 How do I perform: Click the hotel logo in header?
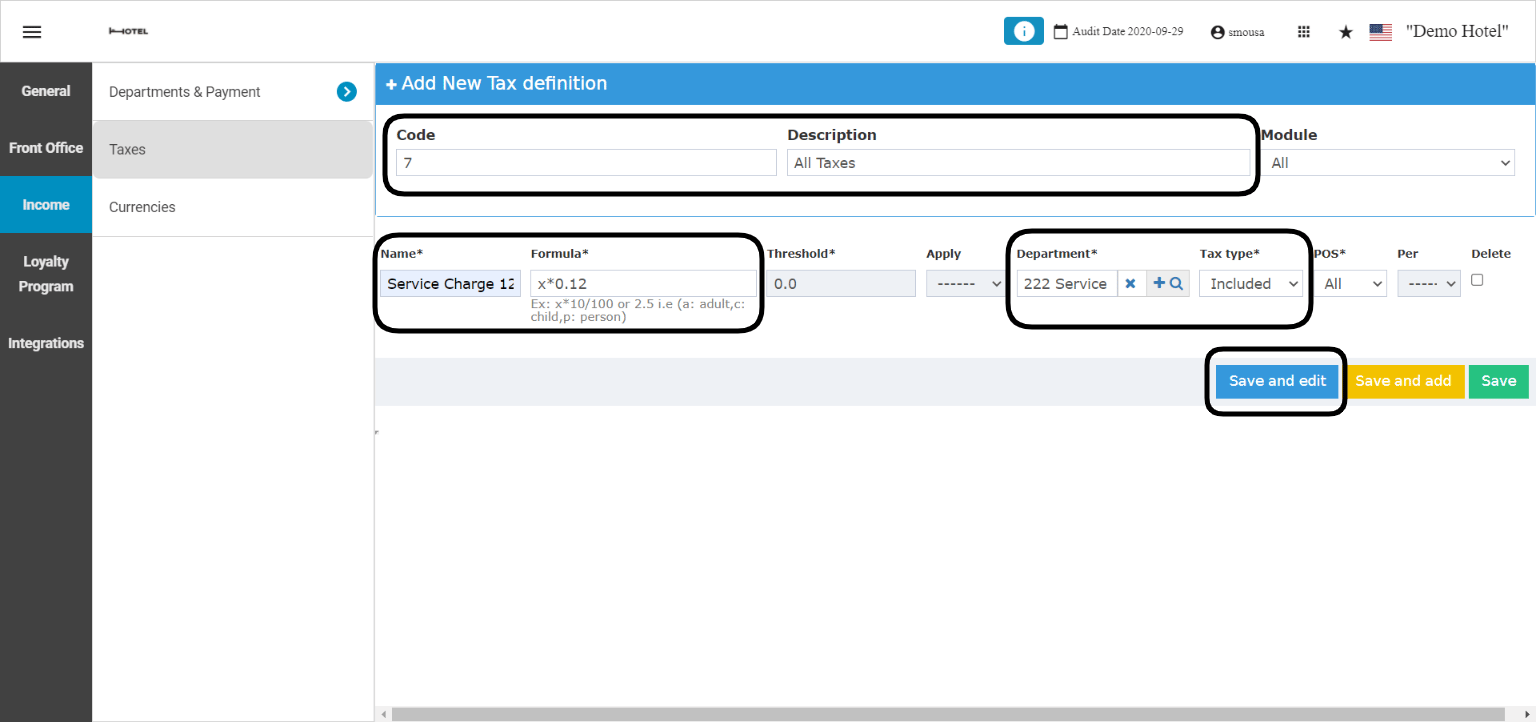128,32
